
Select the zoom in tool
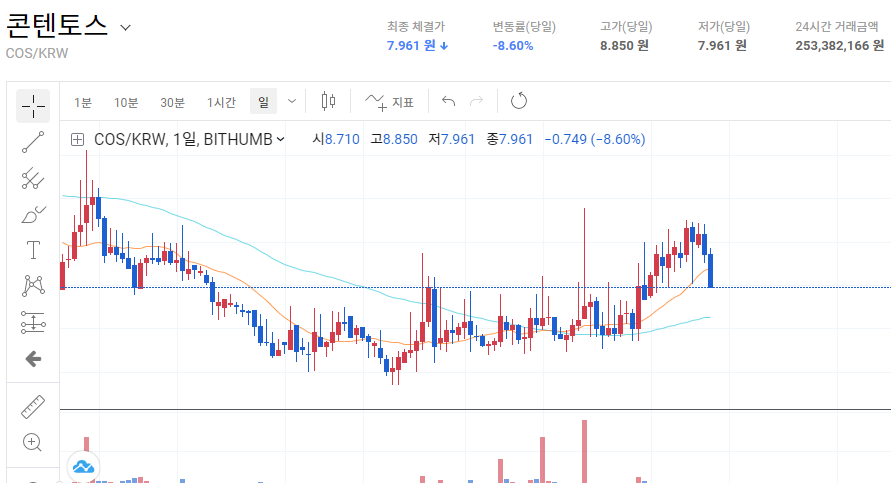pyautogui.click(x=32, y=442)
